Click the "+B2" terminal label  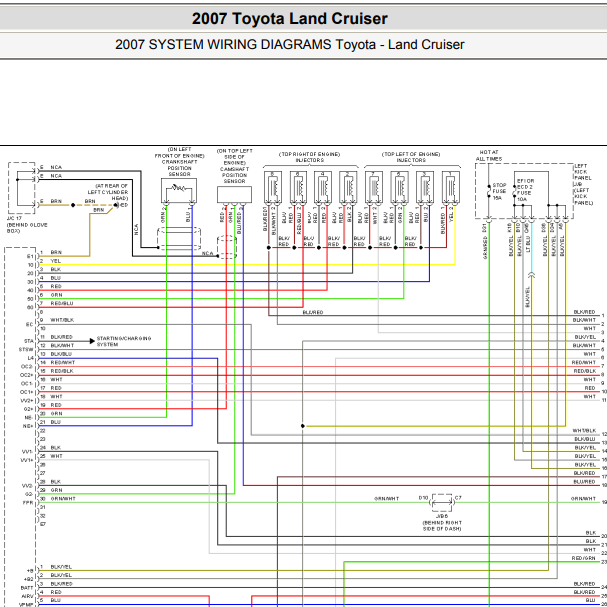[29, 580]
